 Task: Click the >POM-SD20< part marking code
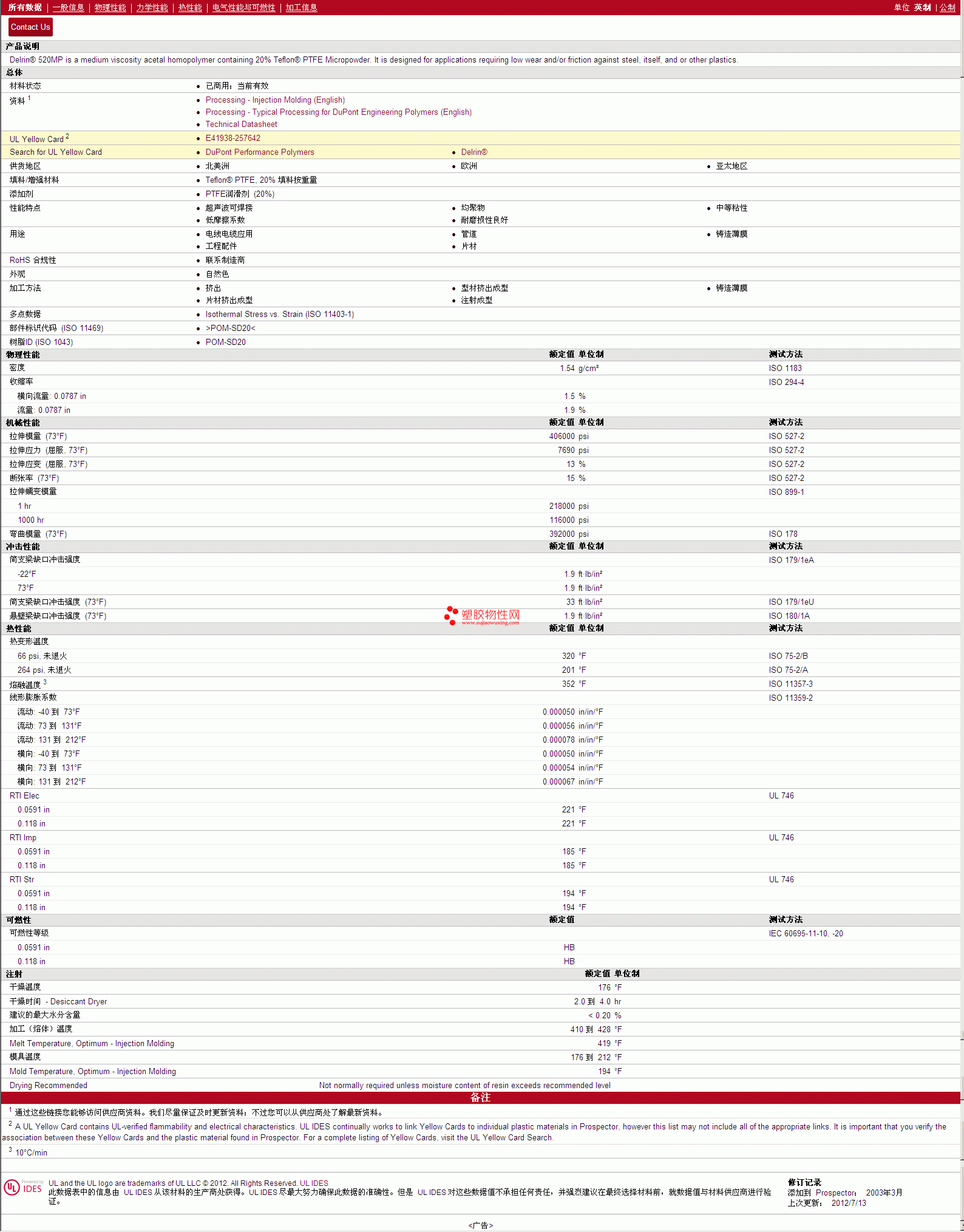pyautogui.click(x=230, y=328)
